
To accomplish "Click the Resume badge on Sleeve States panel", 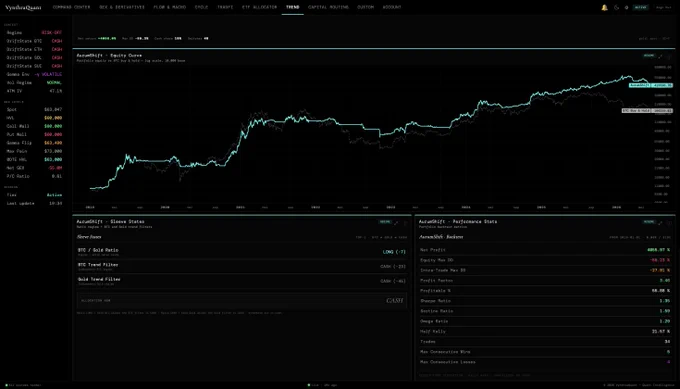I will [385, 222].
